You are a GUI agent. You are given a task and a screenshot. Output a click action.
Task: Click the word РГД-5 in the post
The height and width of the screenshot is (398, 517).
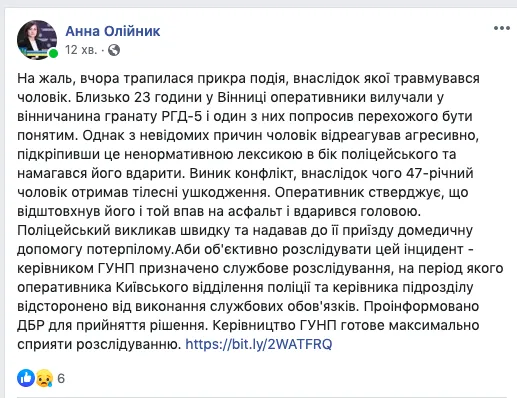[x=182, y=116]
